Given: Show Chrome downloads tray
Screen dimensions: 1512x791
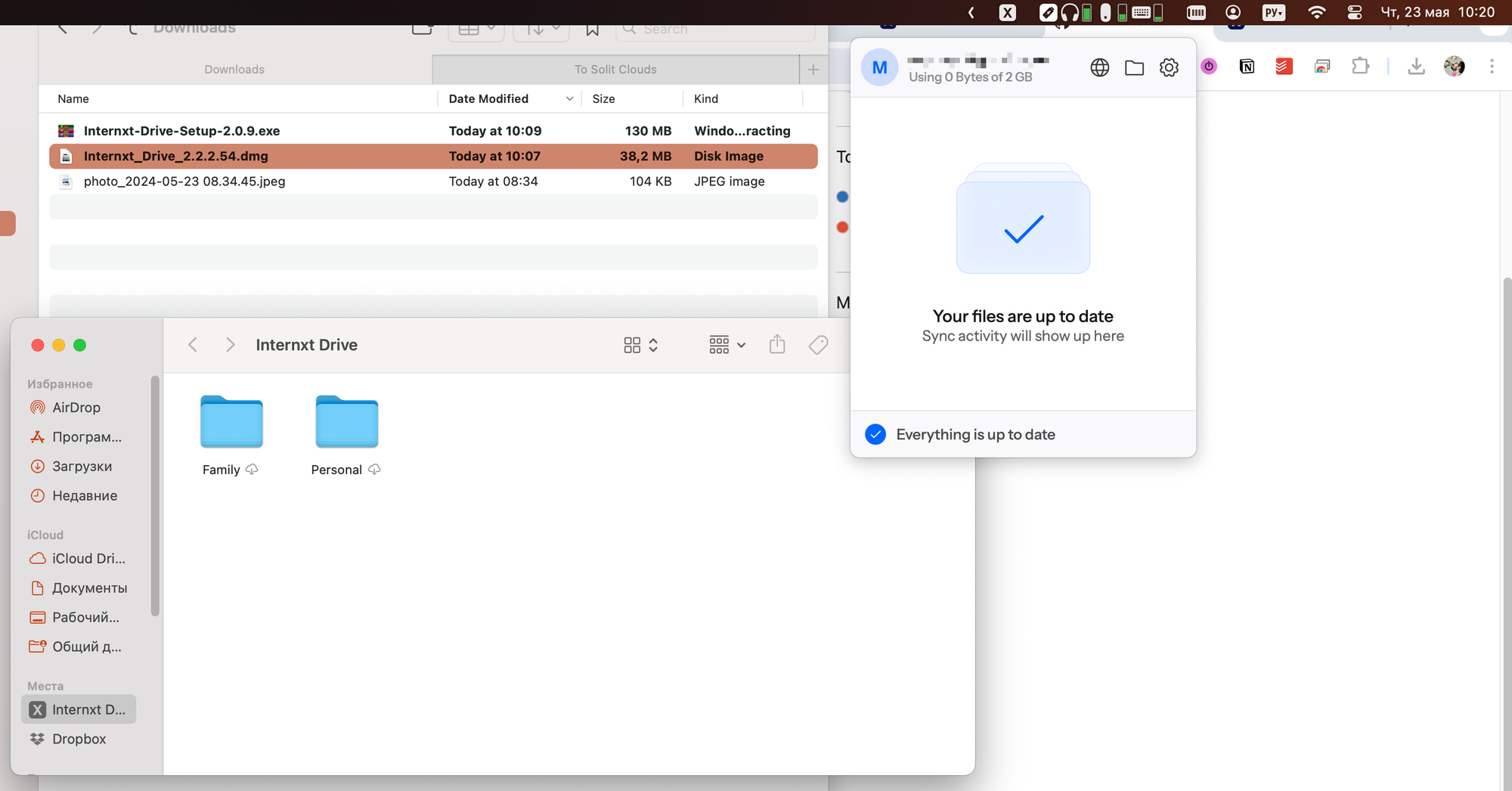Looking at the screenshot, I should (1417, 67).
